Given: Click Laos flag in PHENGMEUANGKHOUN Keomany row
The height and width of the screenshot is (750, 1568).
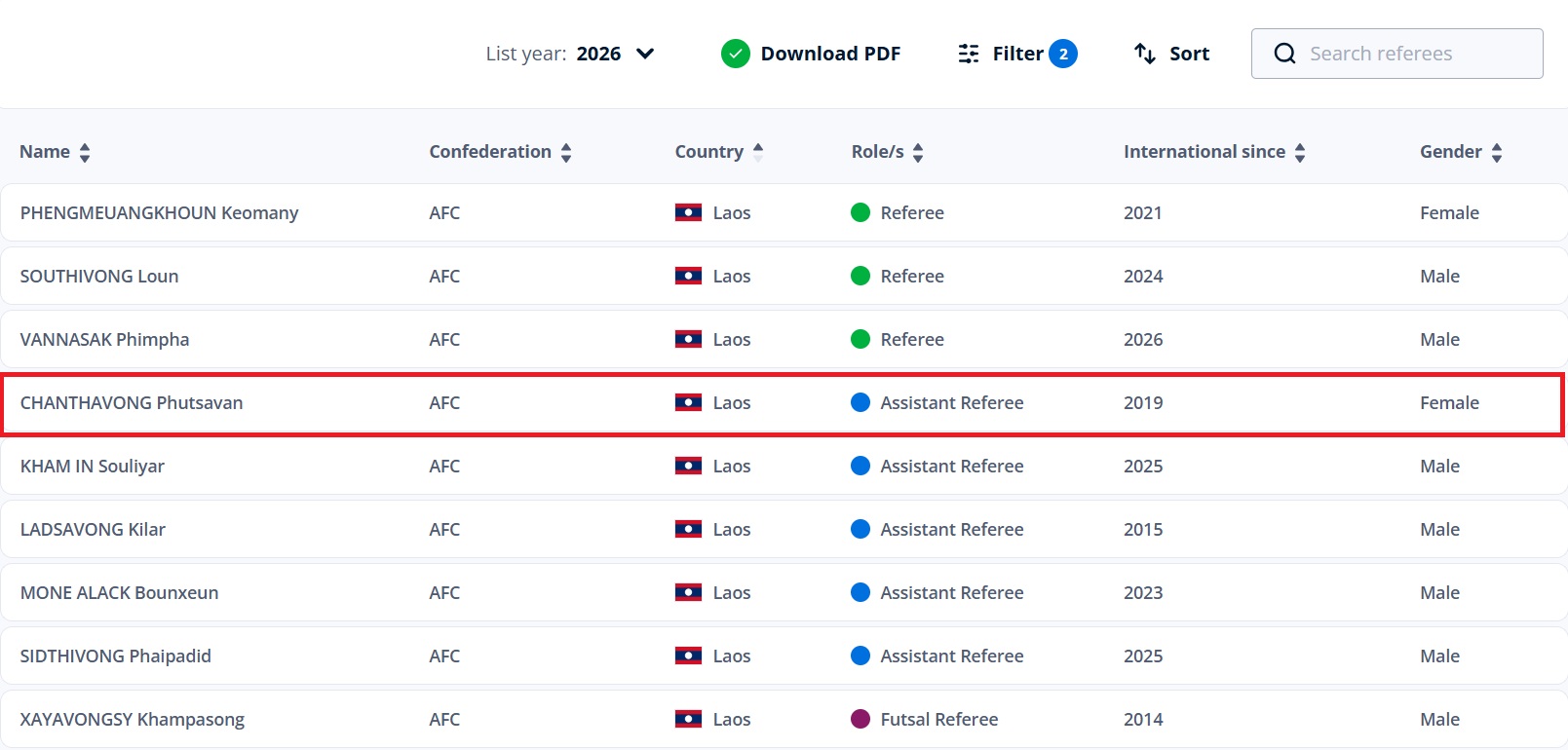Looking at the screenshot, I should click(x=688, y=212).
